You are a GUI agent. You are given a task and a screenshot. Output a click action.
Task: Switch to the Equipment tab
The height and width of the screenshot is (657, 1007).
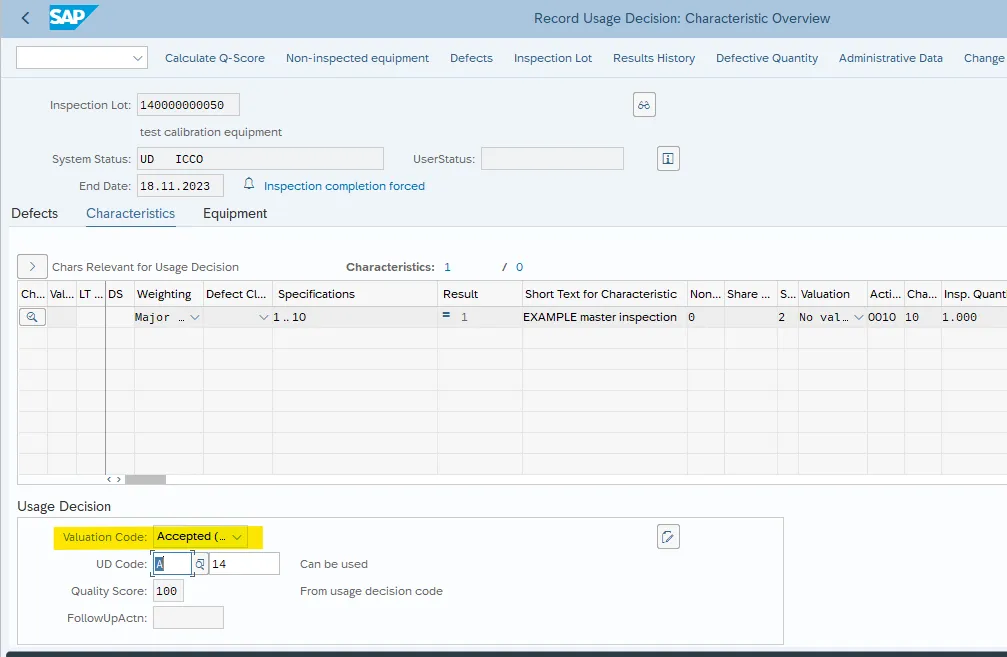point(235,213)
